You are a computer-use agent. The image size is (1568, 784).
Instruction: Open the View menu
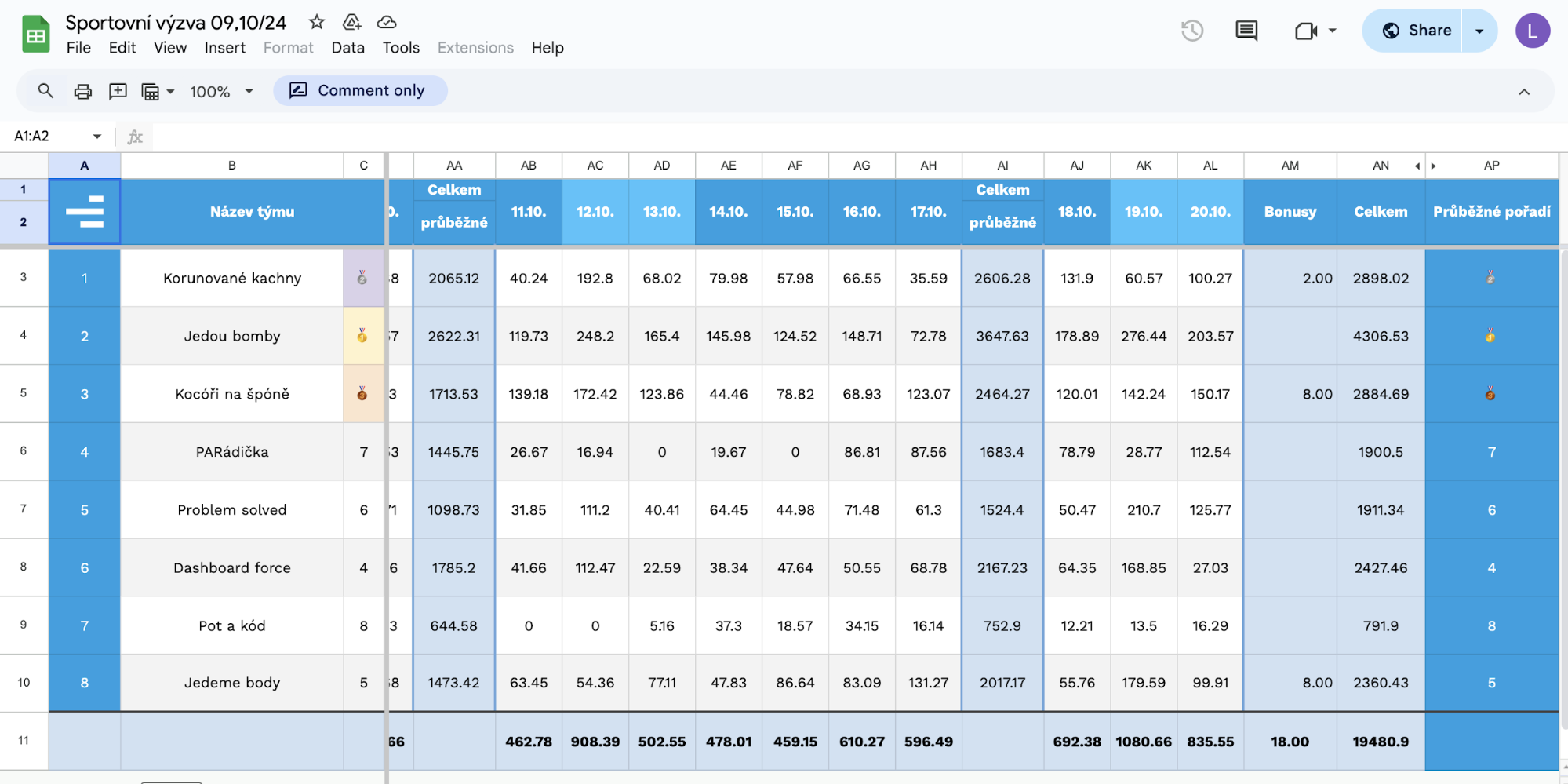[x=170, y=48]
